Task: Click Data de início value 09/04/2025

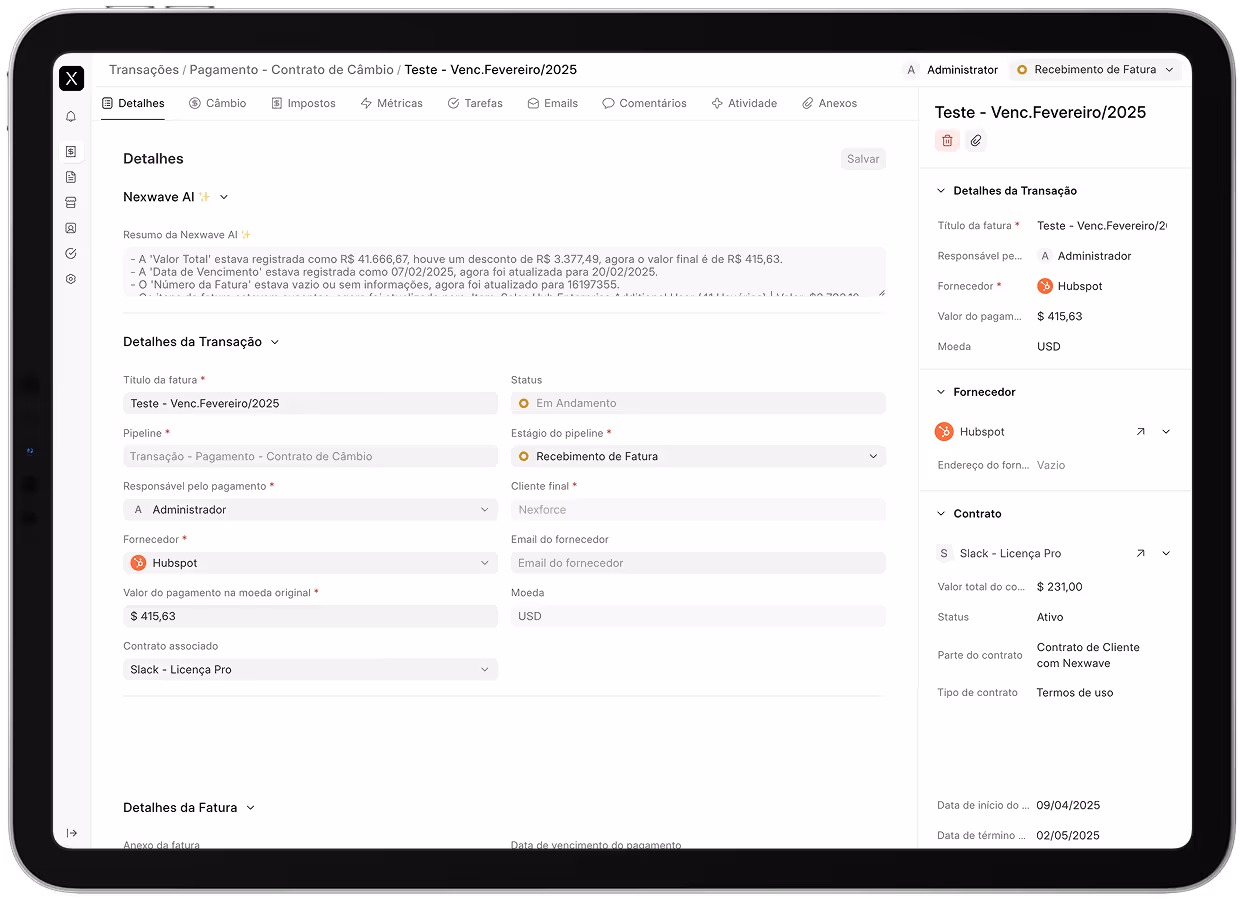Action: 1068,805
